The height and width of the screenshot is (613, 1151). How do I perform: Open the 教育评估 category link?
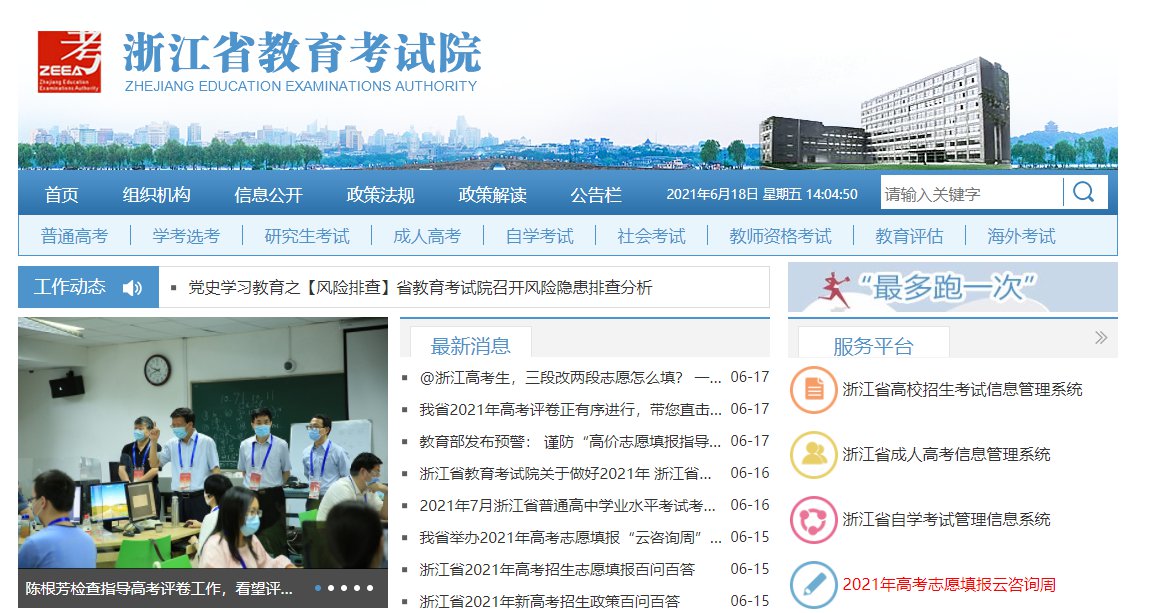click(x=909, y=236)
